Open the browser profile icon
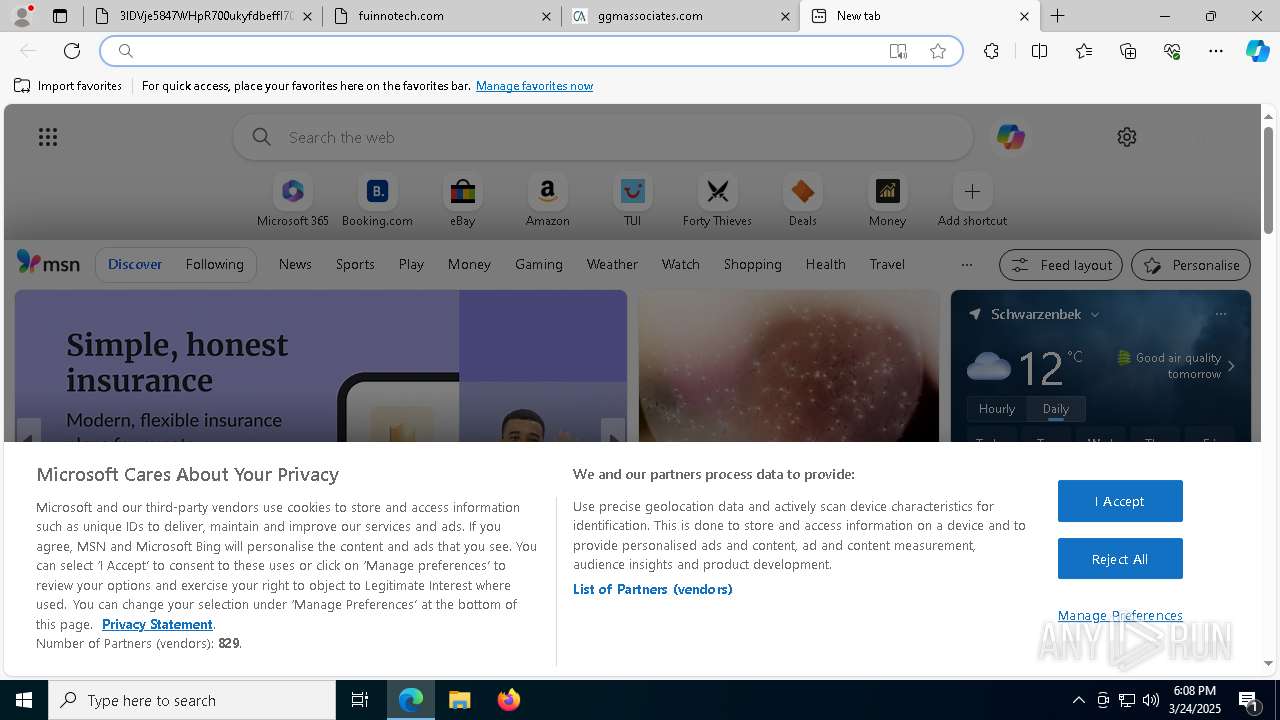This screenshot has width=1280, height=720. coord(21,16)
